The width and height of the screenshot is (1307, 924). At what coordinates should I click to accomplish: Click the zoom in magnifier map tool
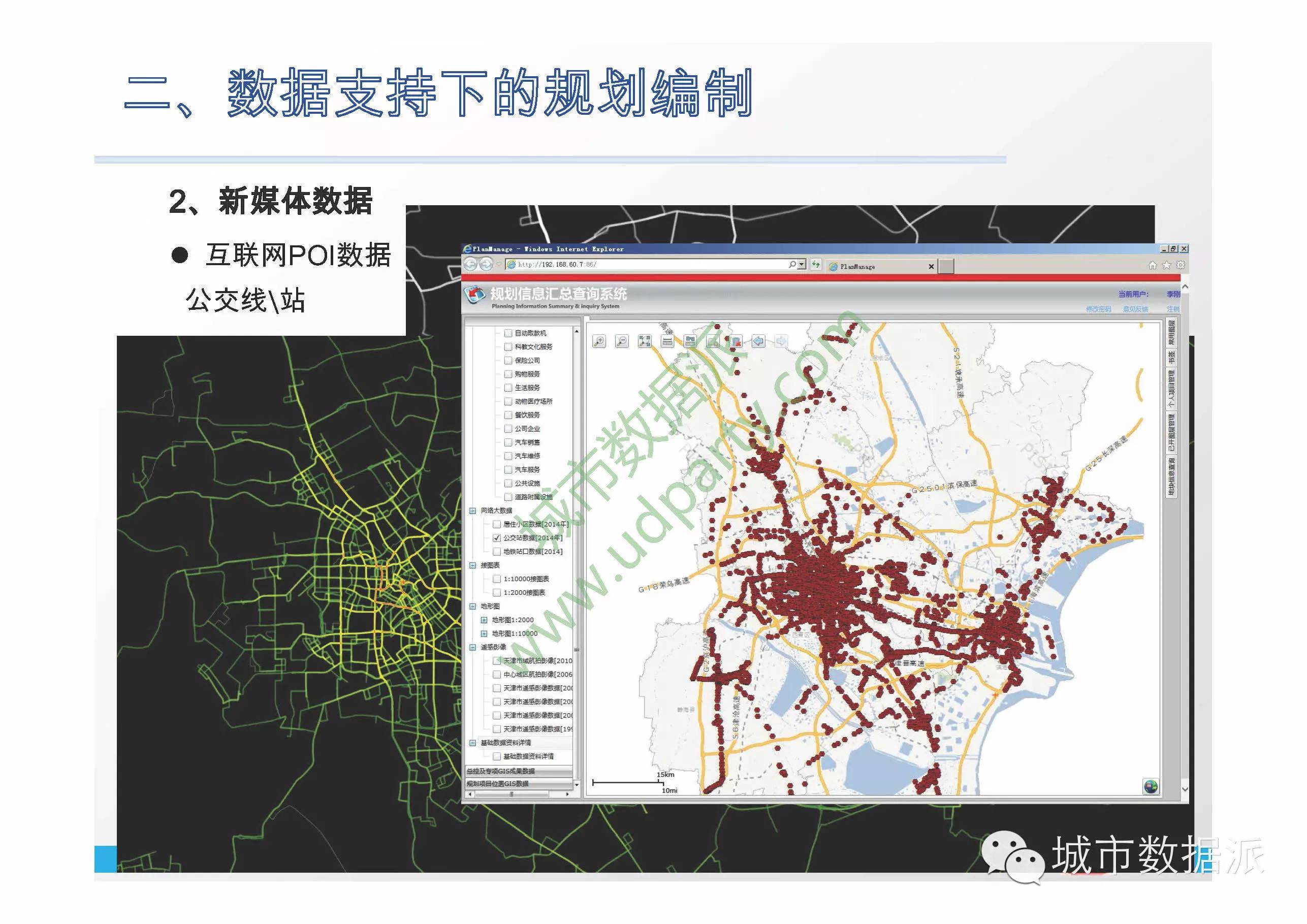click(599, 341)
